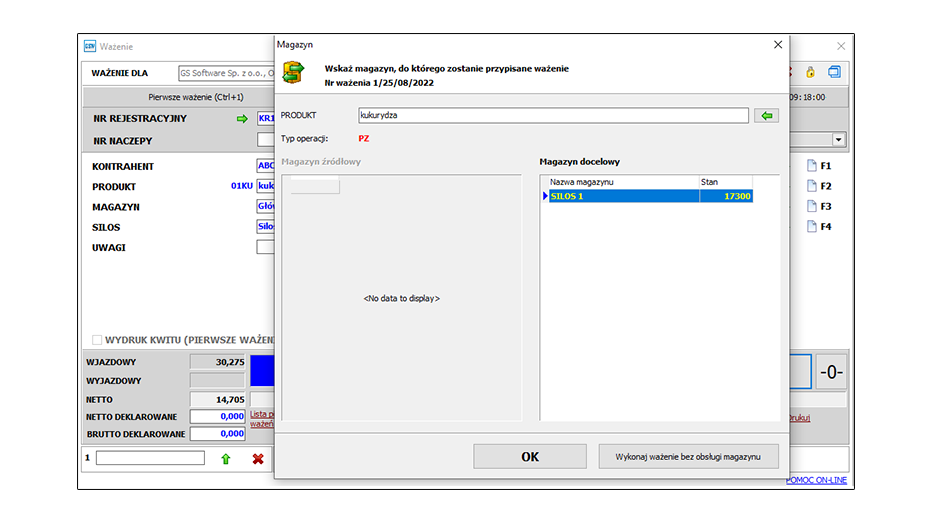Click the green up arrow at bottom

226,458
